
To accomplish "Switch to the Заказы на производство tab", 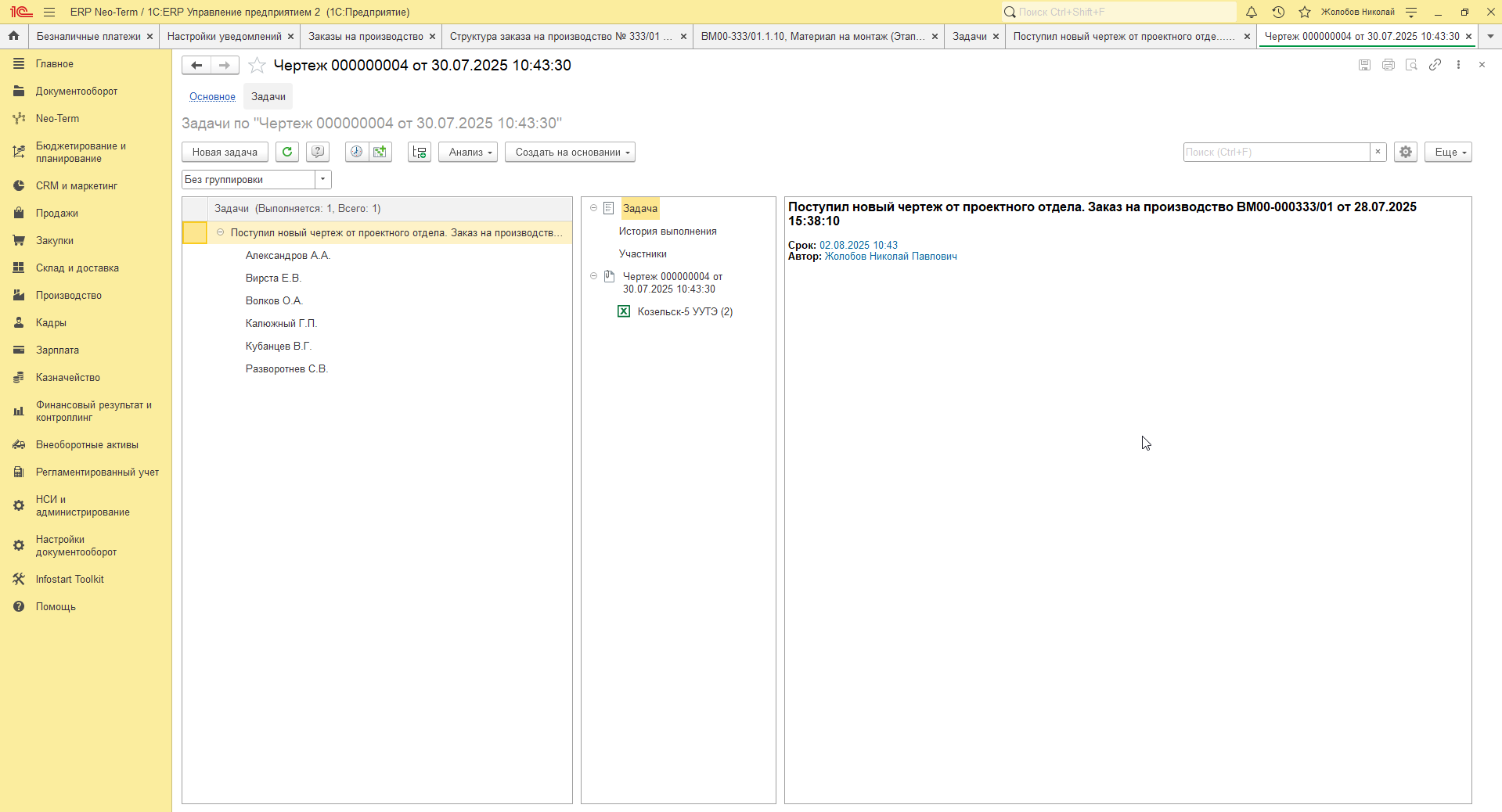I will (x=366, y=36).
